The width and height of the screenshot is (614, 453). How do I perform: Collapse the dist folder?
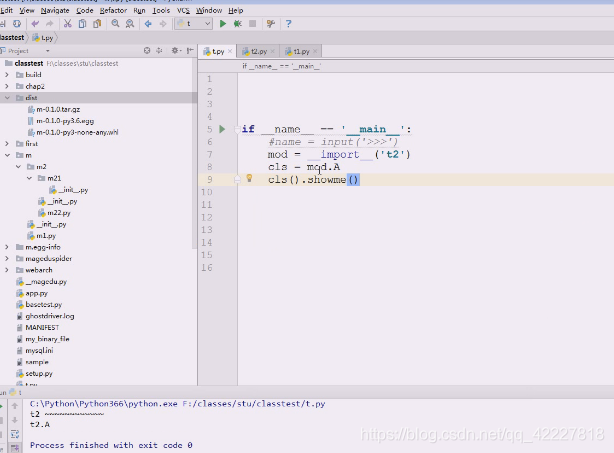[x=7, y=97]
